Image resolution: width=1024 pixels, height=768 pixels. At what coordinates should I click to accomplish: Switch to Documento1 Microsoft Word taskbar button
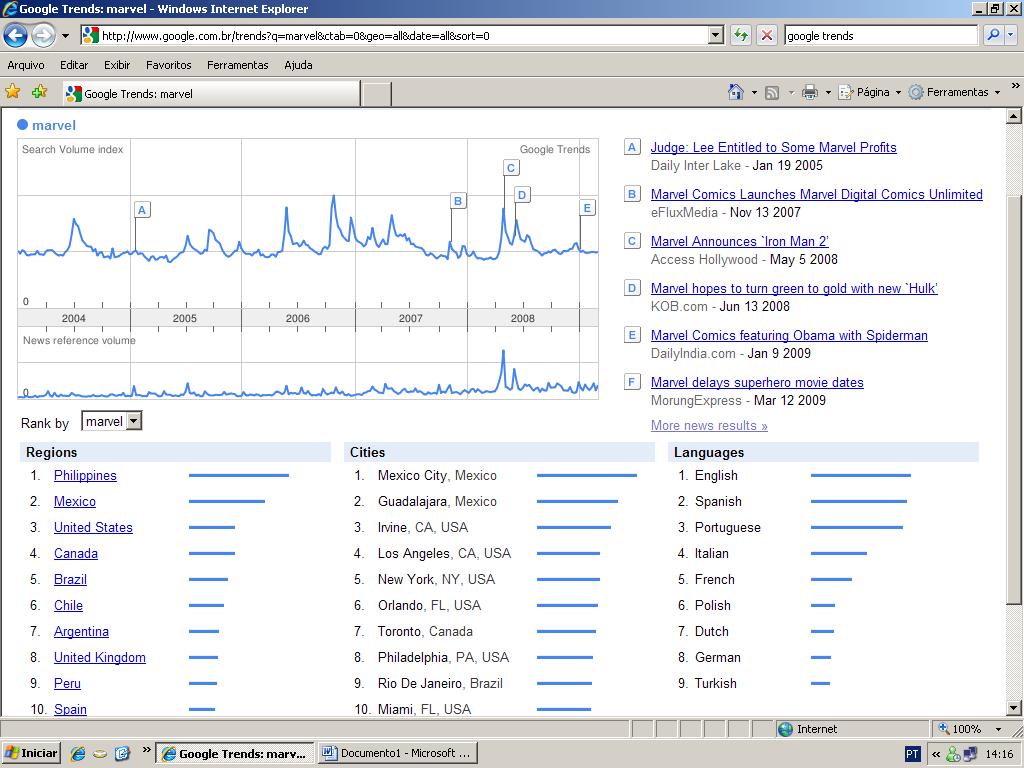(398, 753)
